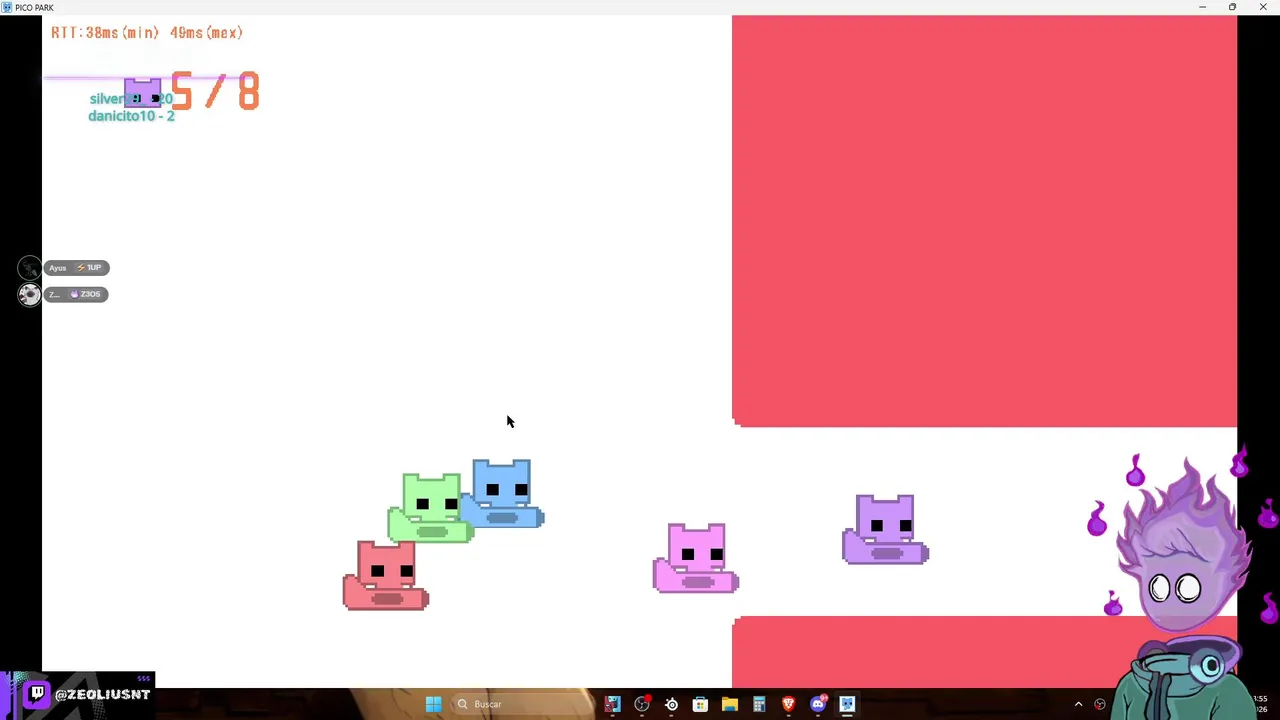1280x720 pixels.
Task: Click the Ayus round avatar
Action: pyautogui.click(x=29, y=268)
